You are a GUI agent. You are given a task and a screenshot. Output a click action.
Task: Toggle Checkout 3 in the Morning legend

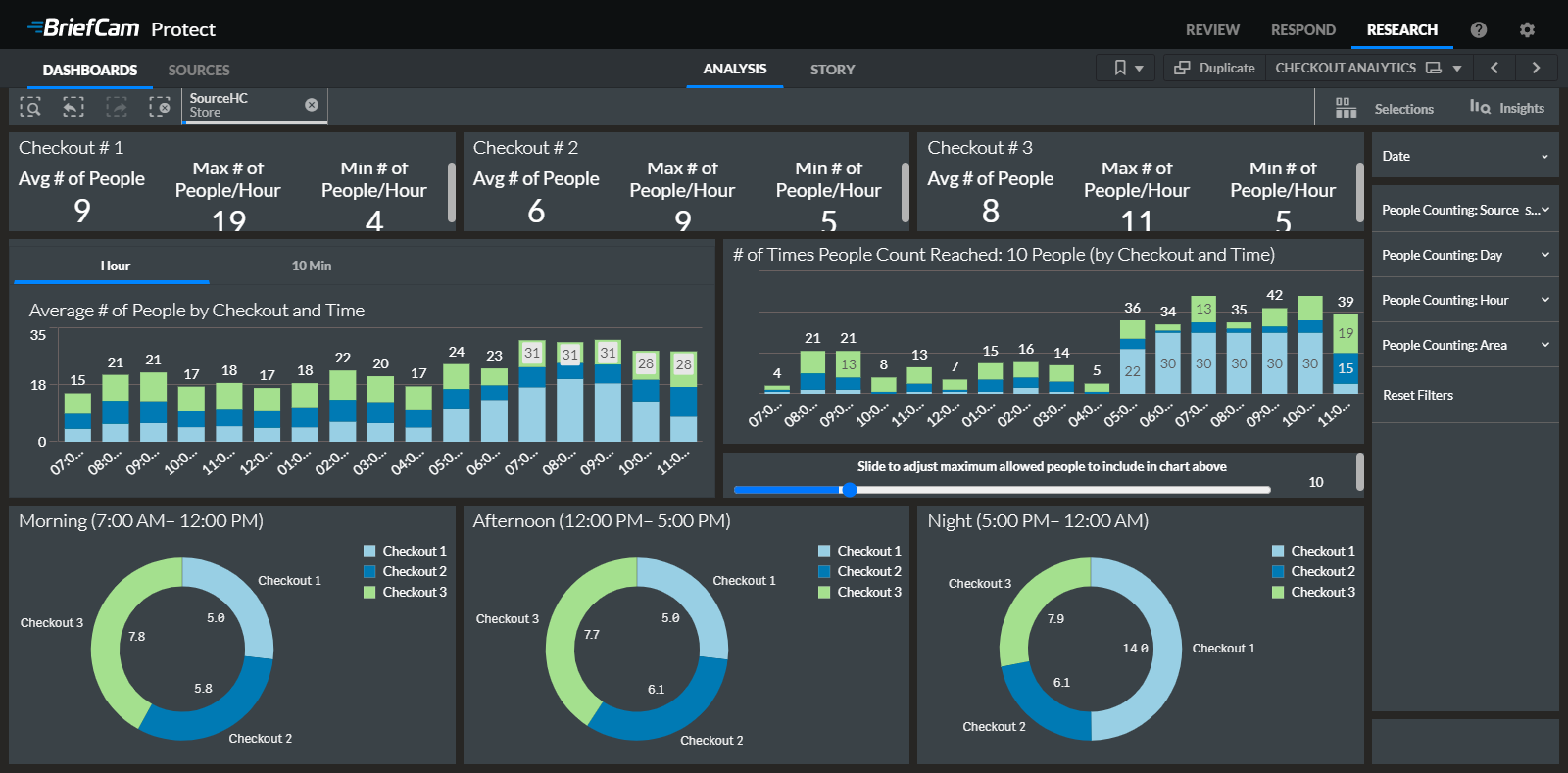click(x=405, y=592)
